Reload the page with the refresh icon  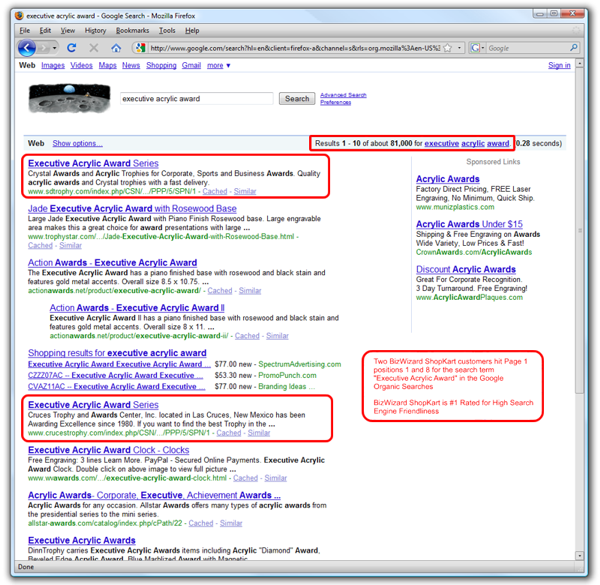pos(72,48)
